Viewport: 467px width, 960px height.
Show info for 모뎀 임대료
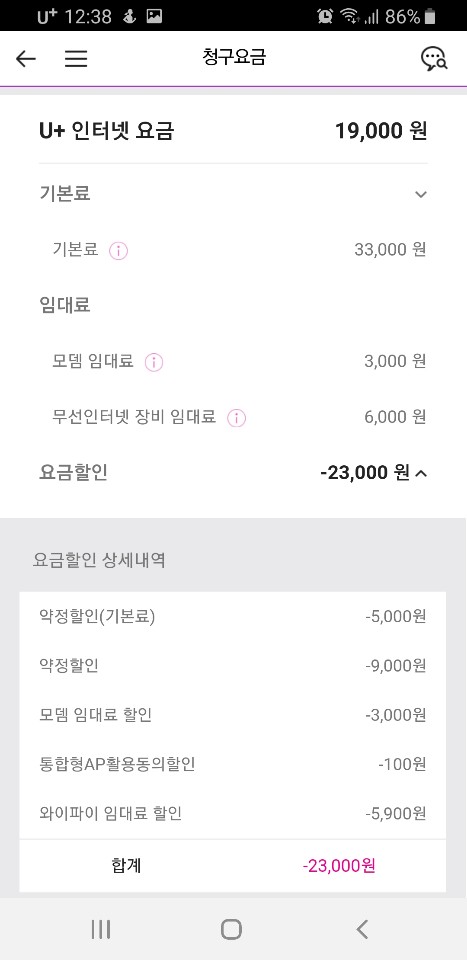click(x=154, y=362)
